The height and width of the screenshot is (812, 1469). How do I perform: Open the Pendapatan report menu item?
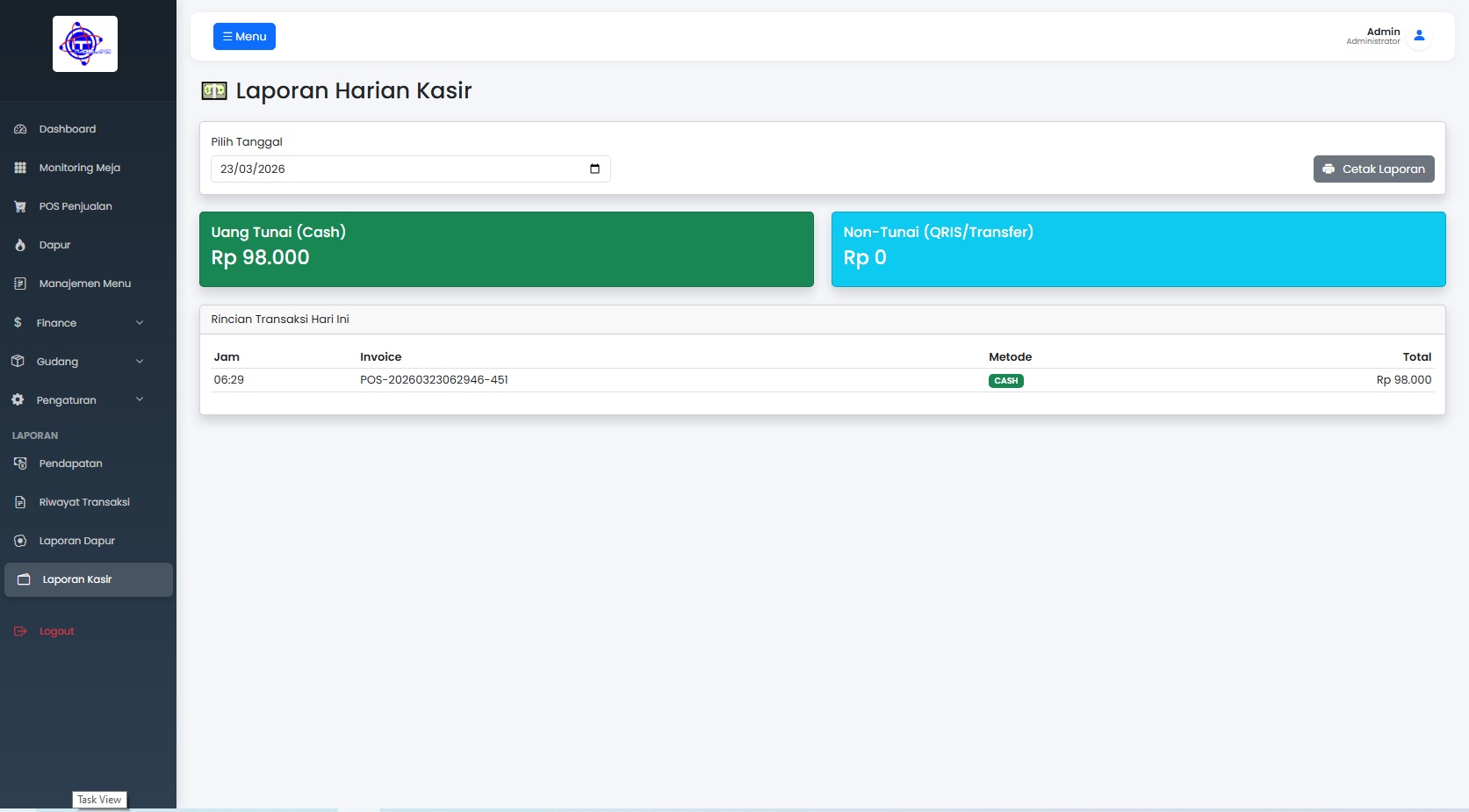click(71, 463)
